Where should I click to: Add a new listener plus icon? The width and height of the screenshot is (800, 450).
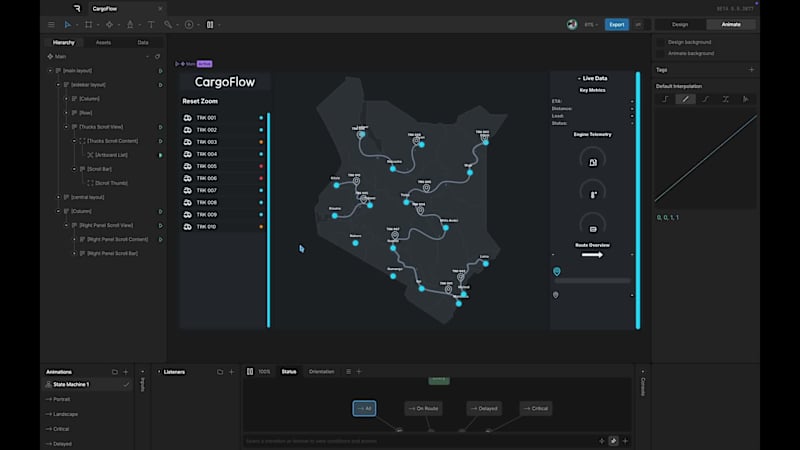pyautogui.click(x=231, y=372)
